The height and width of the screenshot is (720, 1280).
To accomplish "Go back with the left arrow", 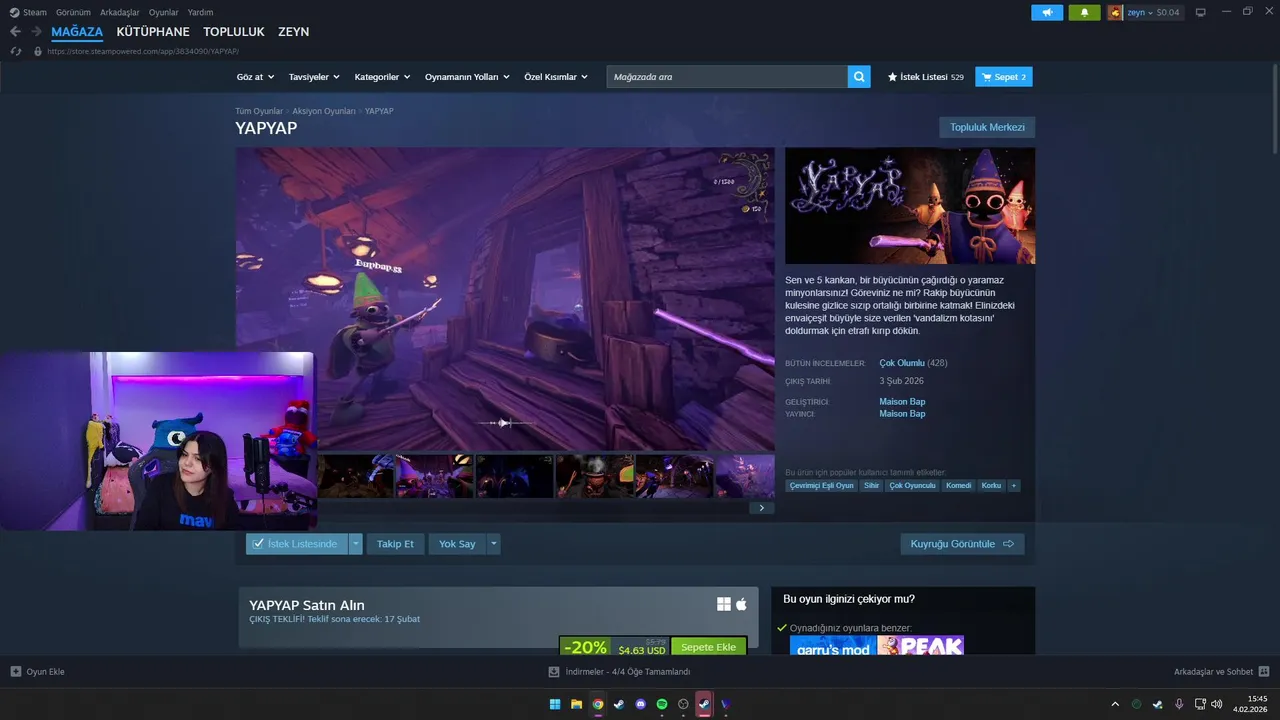I will coord(15,32).
